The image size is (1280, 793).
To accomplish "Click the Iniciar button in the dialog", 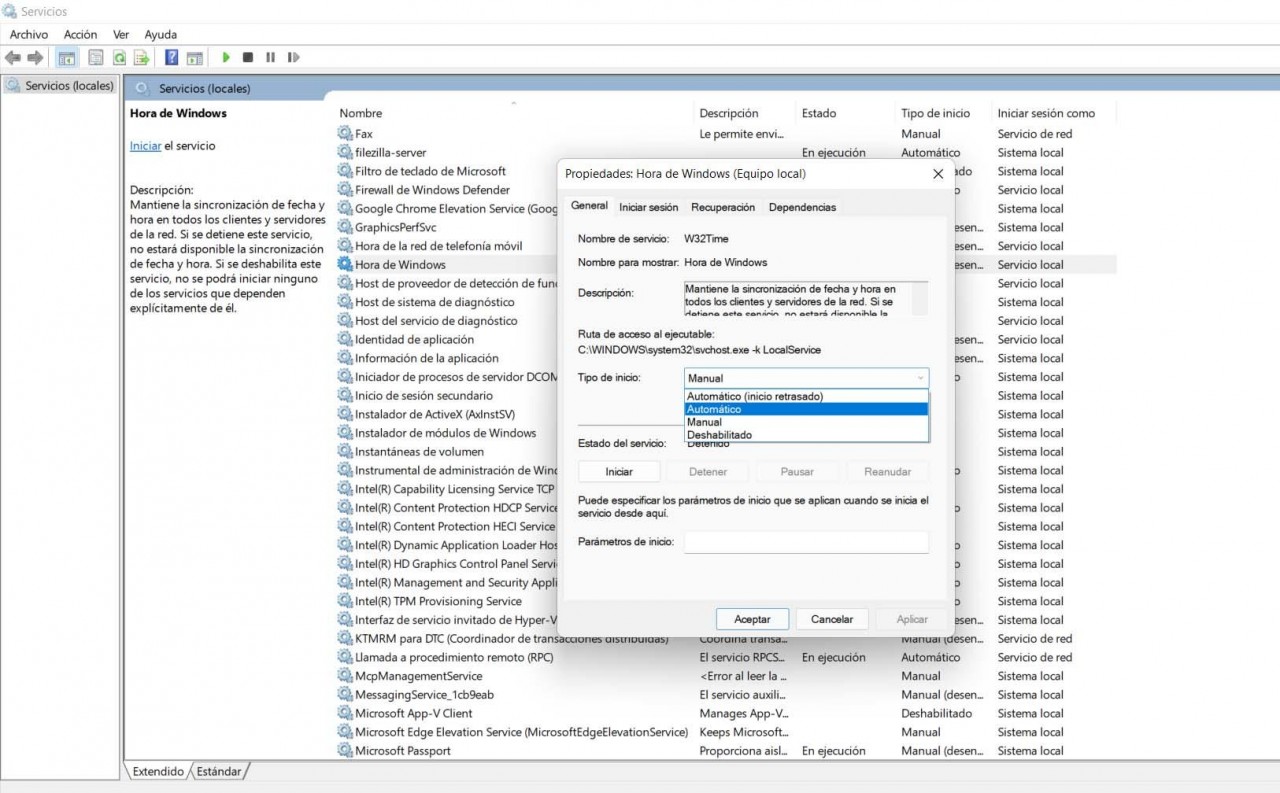I will pyautogui.click(x=619, y=471).
